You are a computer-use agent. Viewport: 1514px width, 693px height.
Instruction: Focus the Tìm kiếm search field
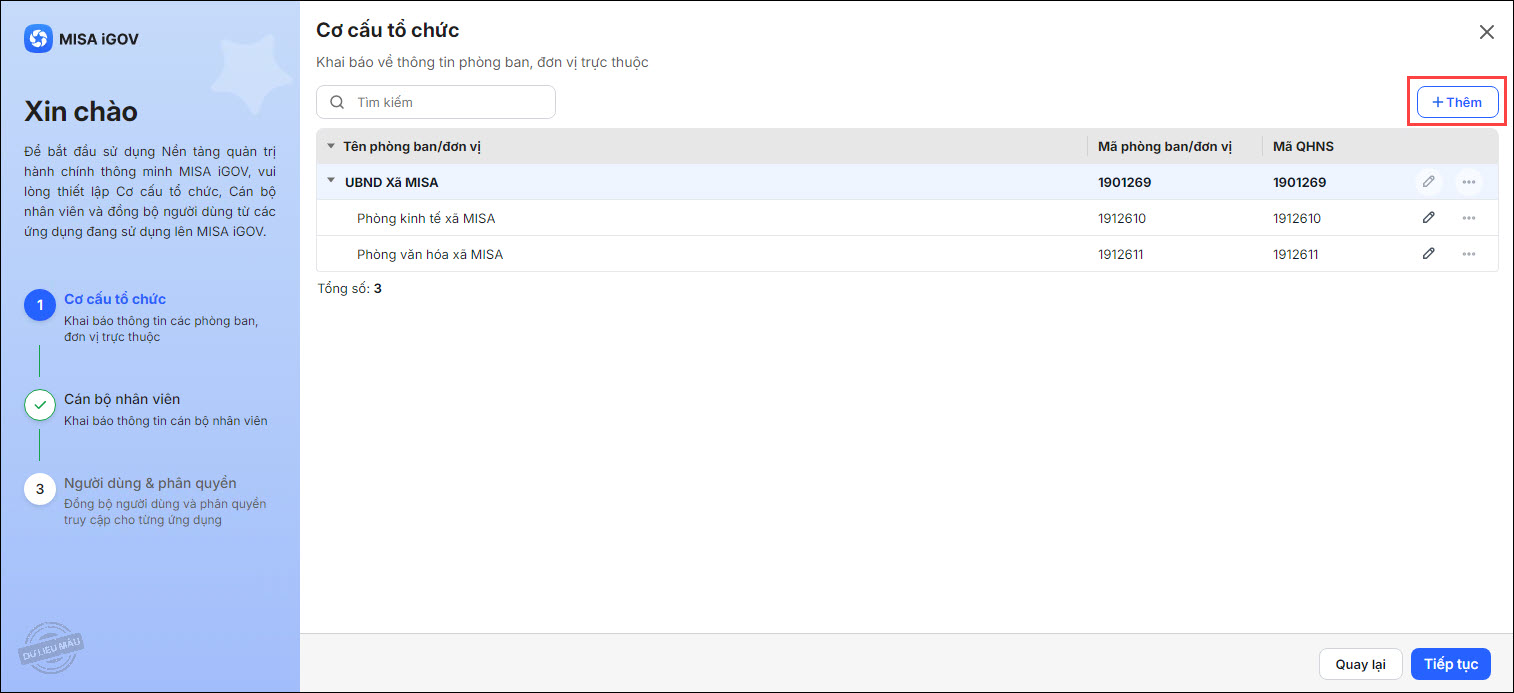click(x=450, y=102)
